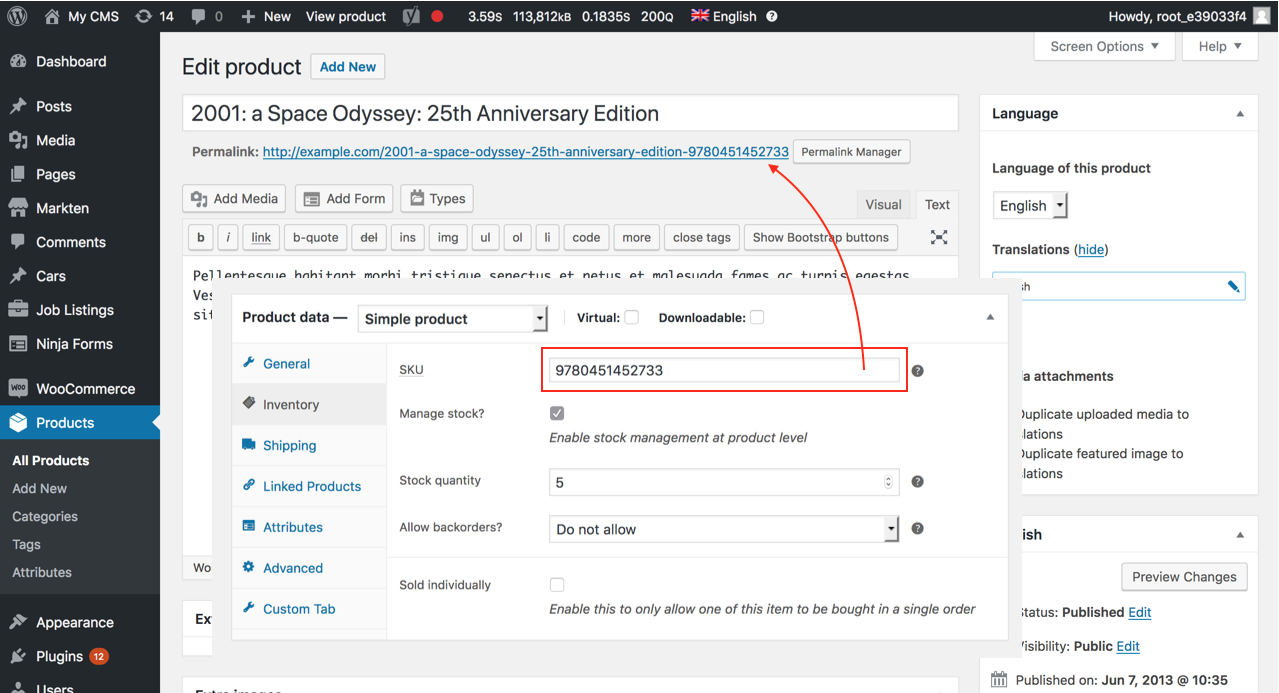Toggle the Downloadable checkbox
The width and height of the screenshot is (1279, 693).
pyautogui.click(x=757, y=318)
